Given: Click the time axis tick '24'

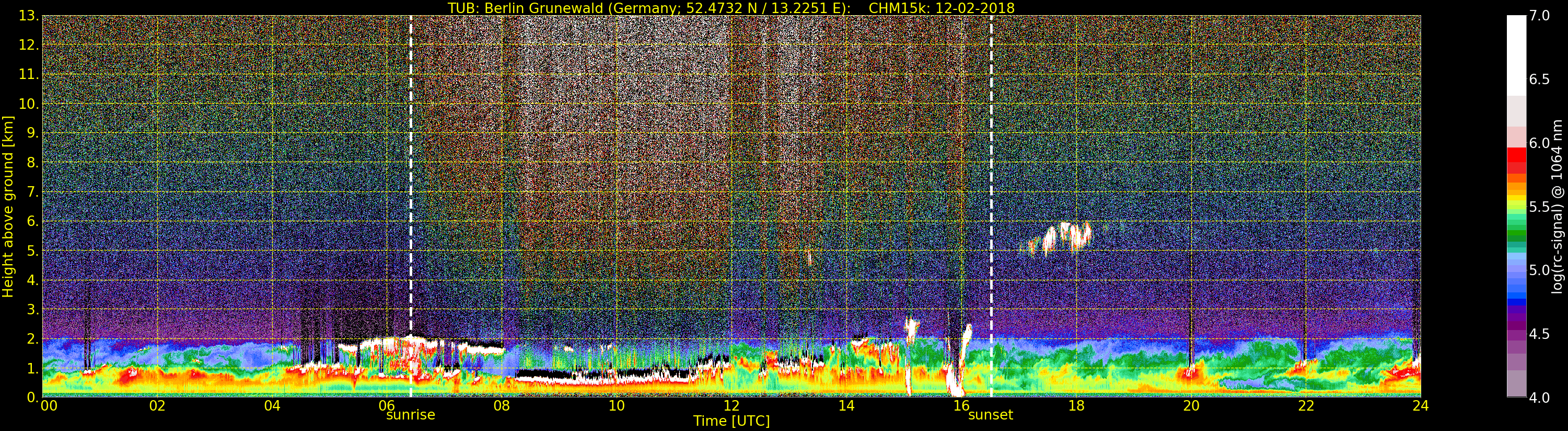Looking at the screenshot, I should click(x=1421, y=405).
